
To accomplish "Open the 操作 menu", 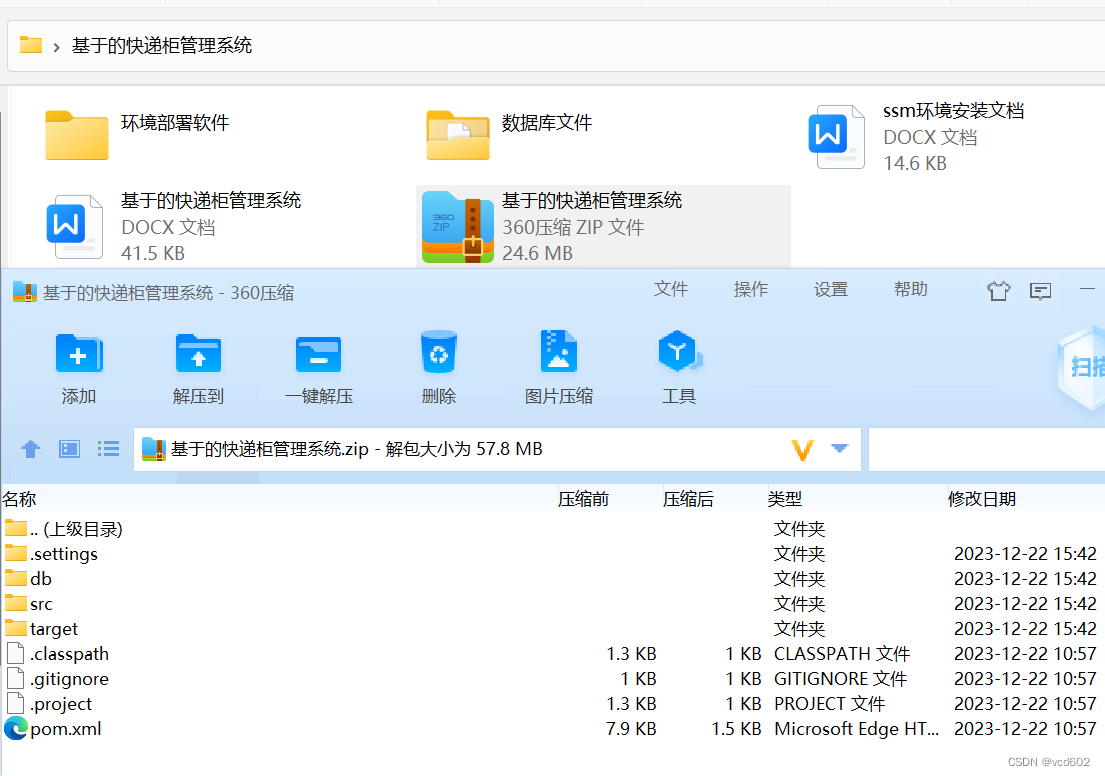I will point(751,289).
